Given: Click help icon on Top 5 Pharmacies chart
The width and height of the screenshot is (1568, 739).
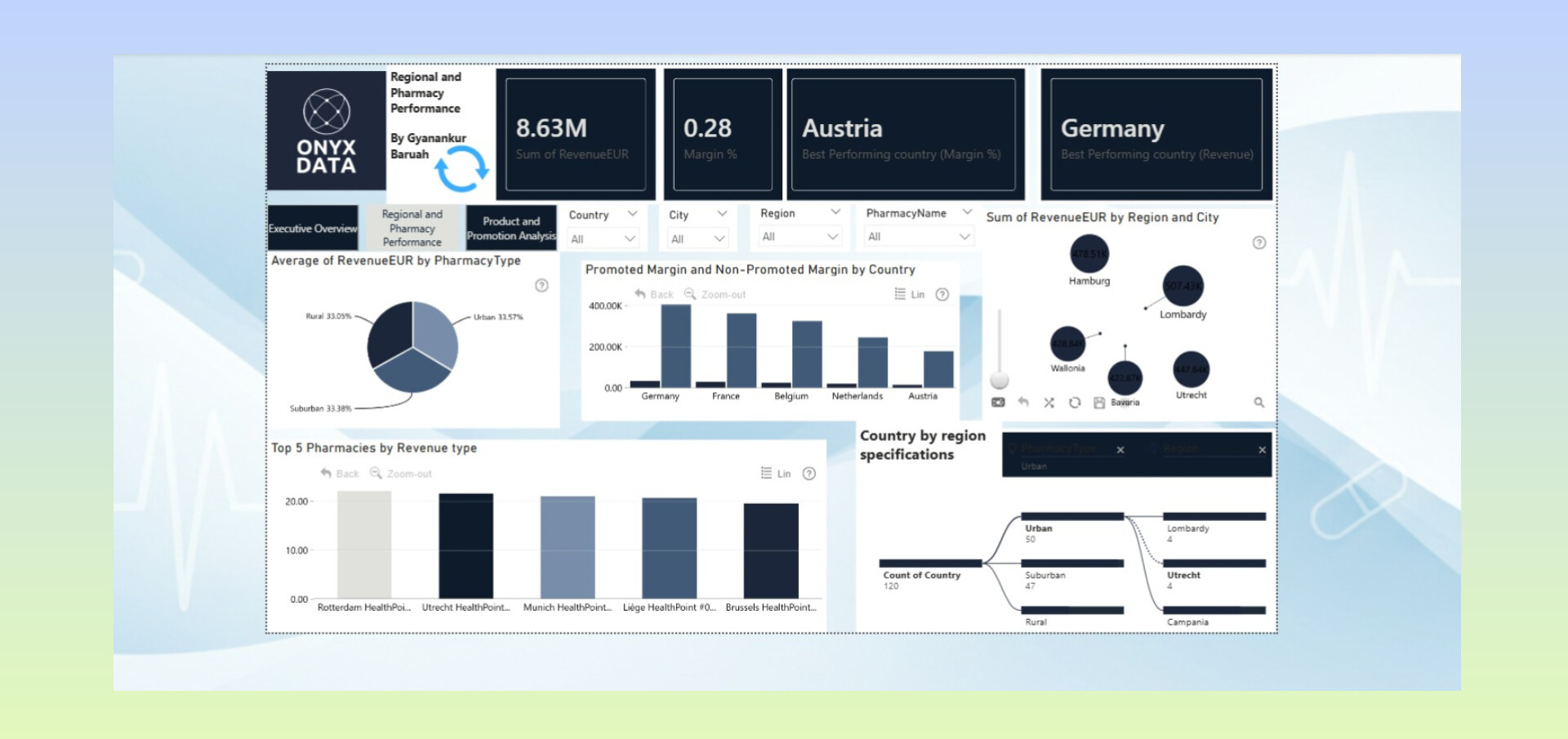Looking at the screenshot, I should point(808,474).
